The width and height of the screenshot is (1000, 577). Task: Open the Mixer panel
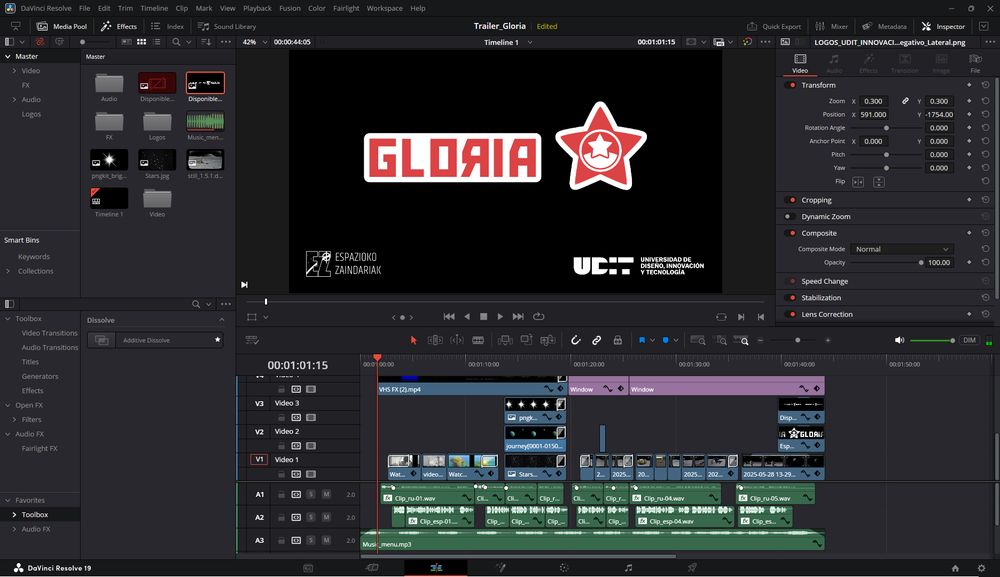click(x=832, y=26)
